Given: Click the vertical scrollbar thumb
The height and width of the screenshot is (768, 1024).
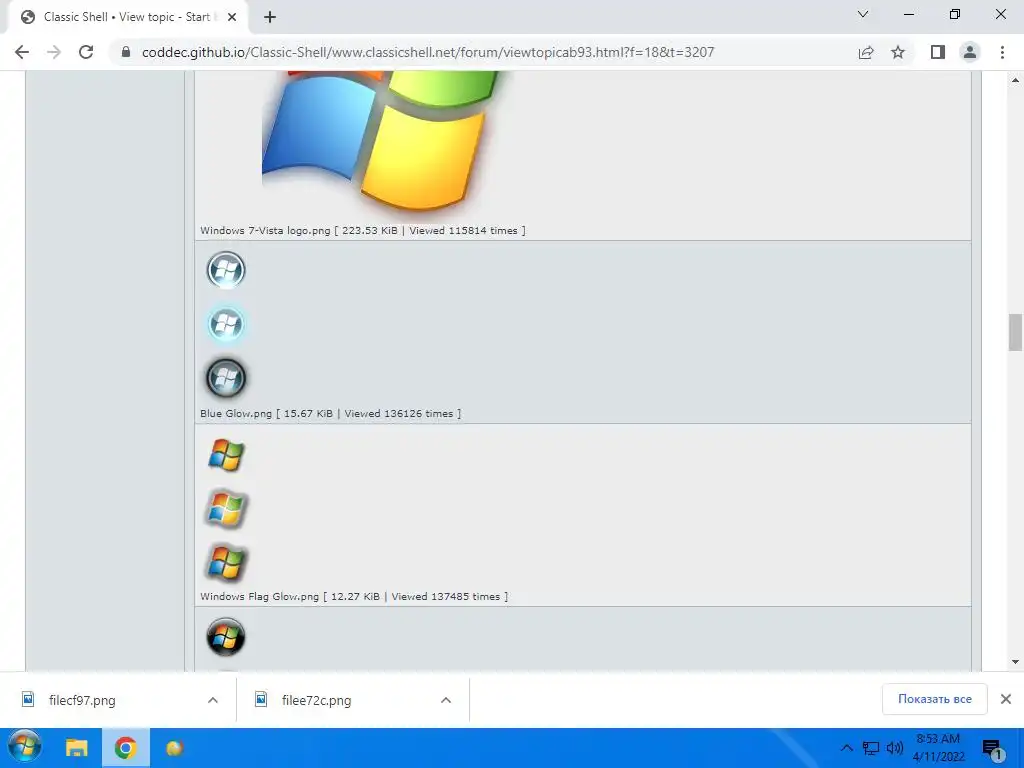Looking at the screenshot, I should point(1015,332).
